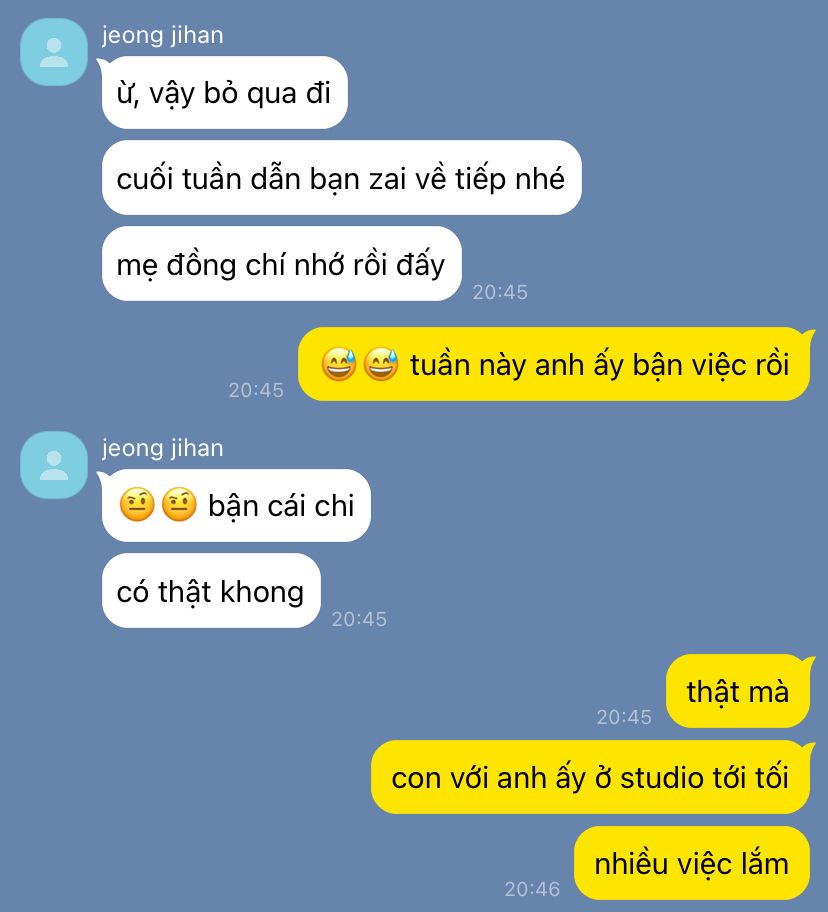Click the top 'jeong jihan' sender name
Image resolution: width=828 pixels, height=912 pixels.
[x=162, y=35]
